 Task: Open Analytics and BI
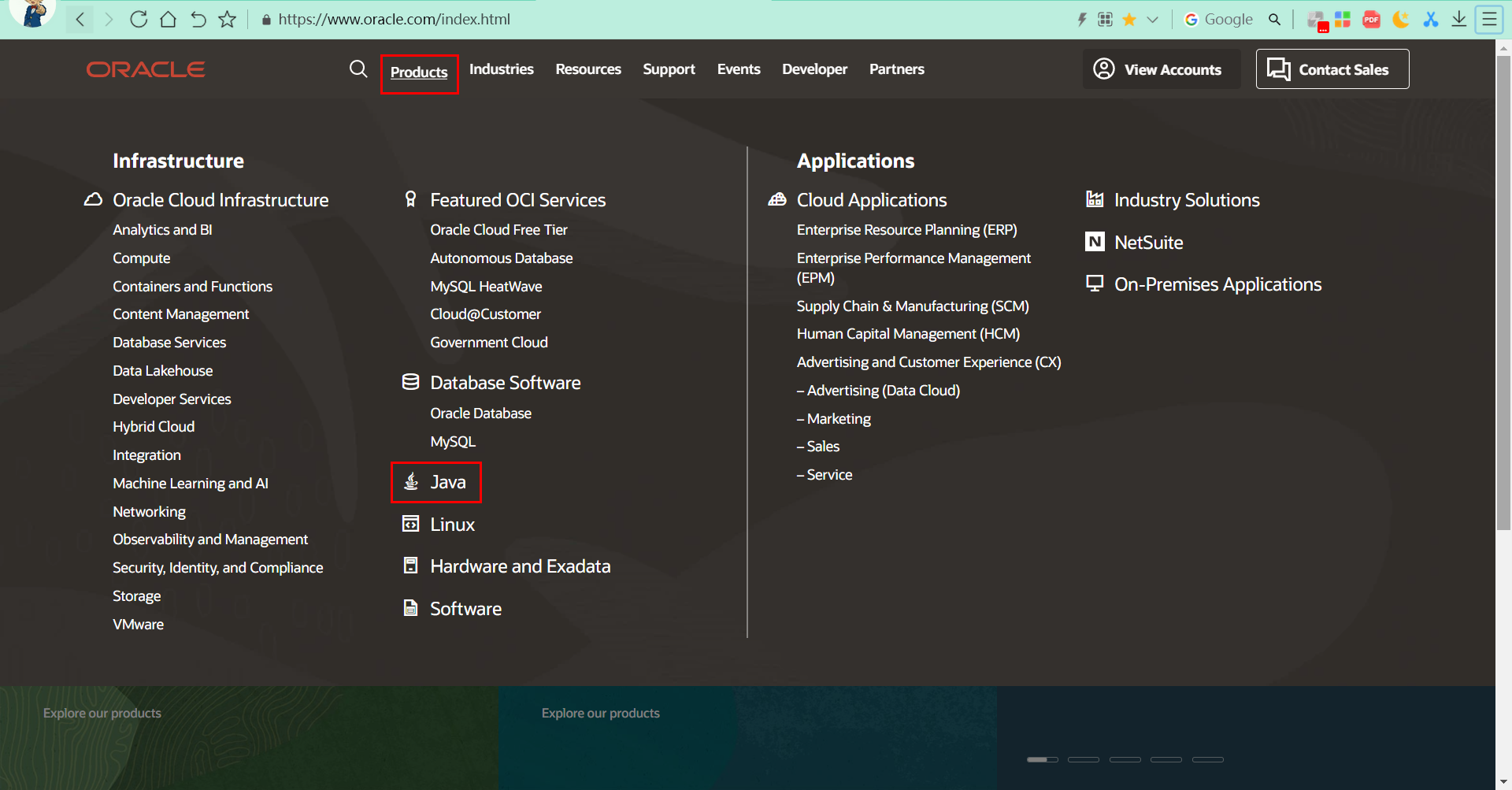click(x=162, y=230)
